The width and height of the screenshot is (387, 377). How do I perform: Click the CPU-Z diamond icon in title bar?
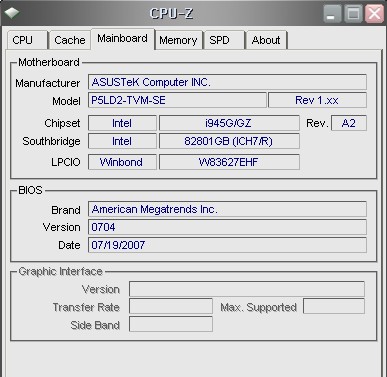[x=11, y=13]
